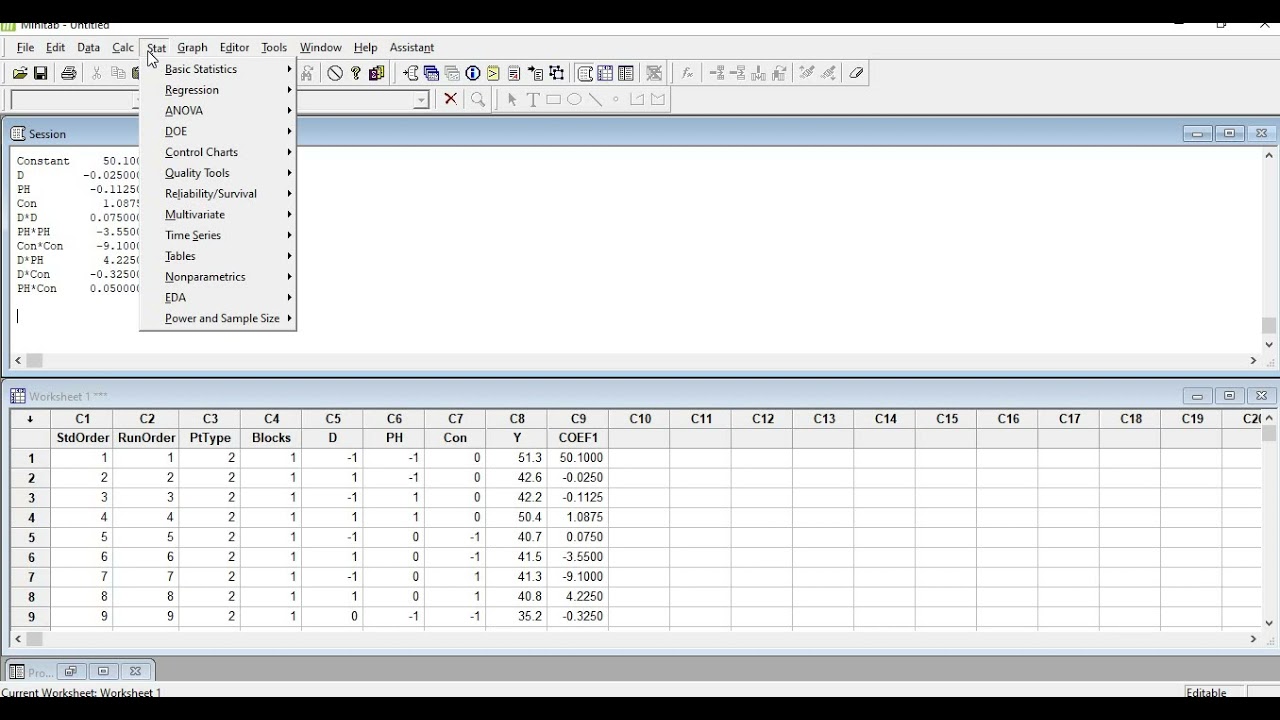1280x720 pixels.
Task: Expand the Control Charts submenu
Action: click(x=218, y=152)
